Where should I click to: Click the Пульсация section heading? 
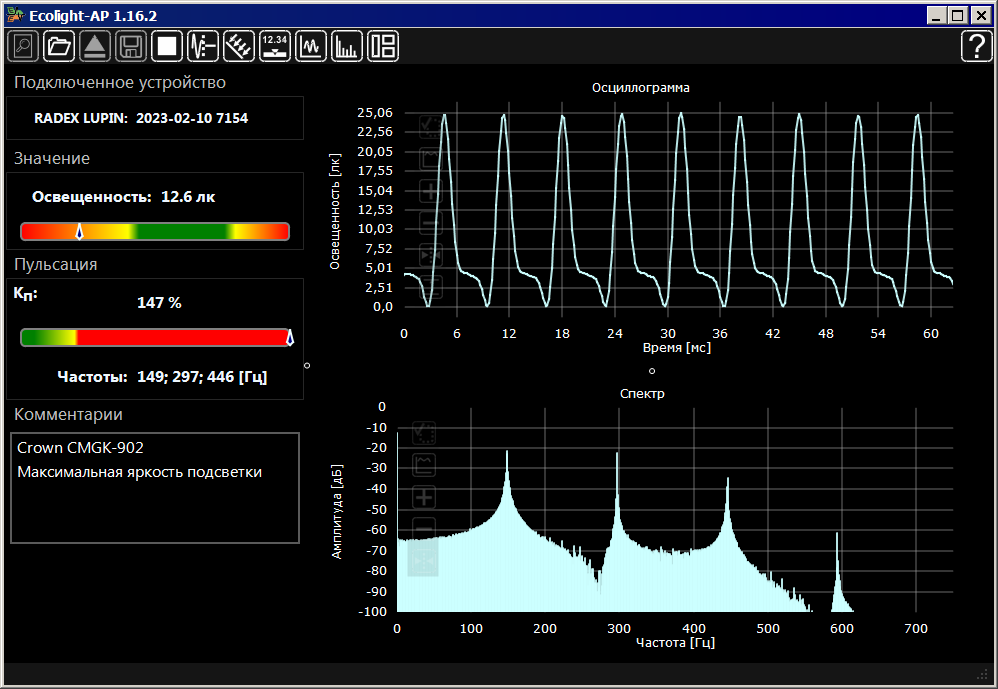(x=55, y=265)
